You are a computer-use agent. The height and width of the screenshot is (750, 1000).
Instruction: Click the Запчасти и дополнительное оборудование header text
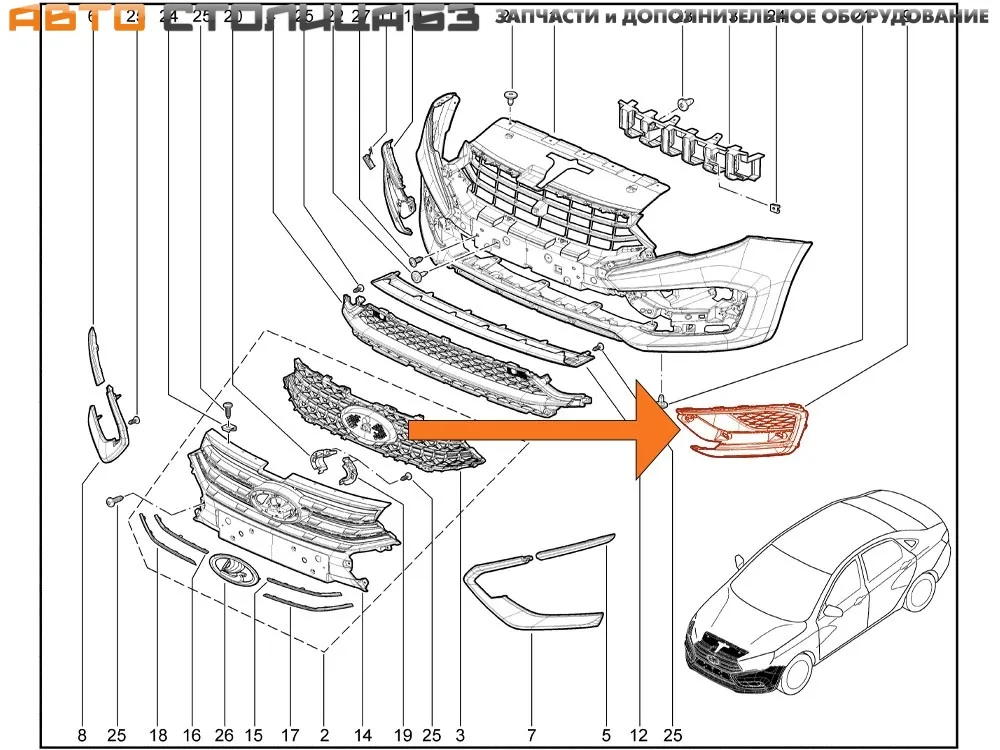(742, 18)
